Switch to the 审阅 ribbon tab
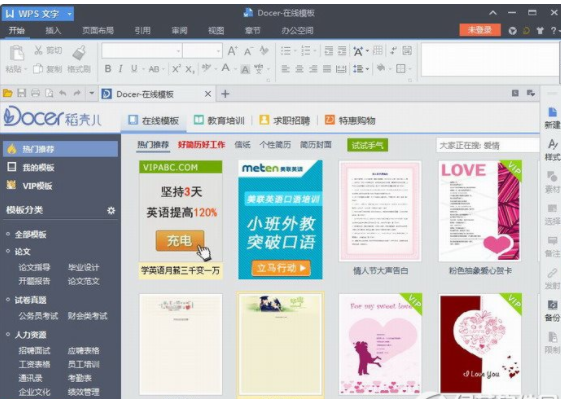 click(179, 30)
